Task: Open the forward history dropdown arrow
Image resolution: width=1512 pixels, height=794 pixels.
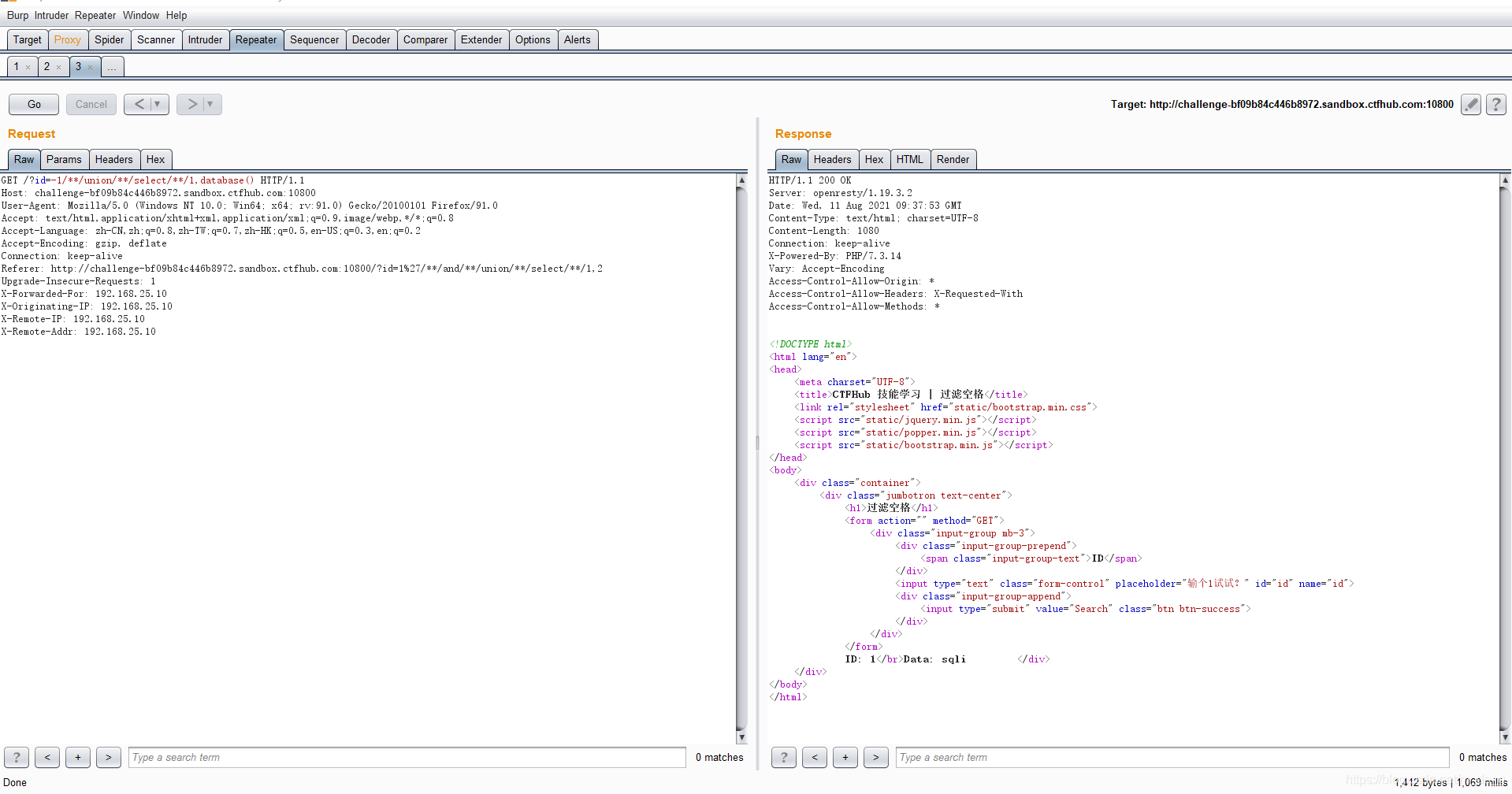Action: coord(211,104)
